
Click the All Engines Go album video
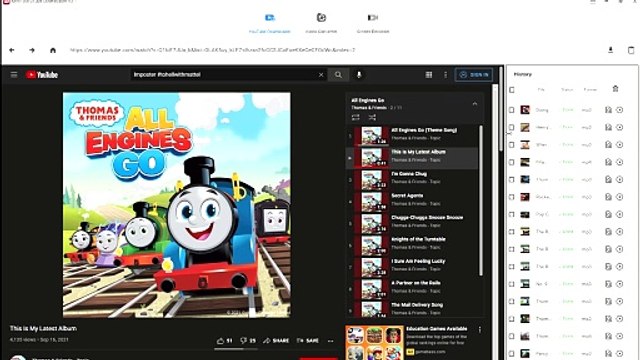(177, 205)
